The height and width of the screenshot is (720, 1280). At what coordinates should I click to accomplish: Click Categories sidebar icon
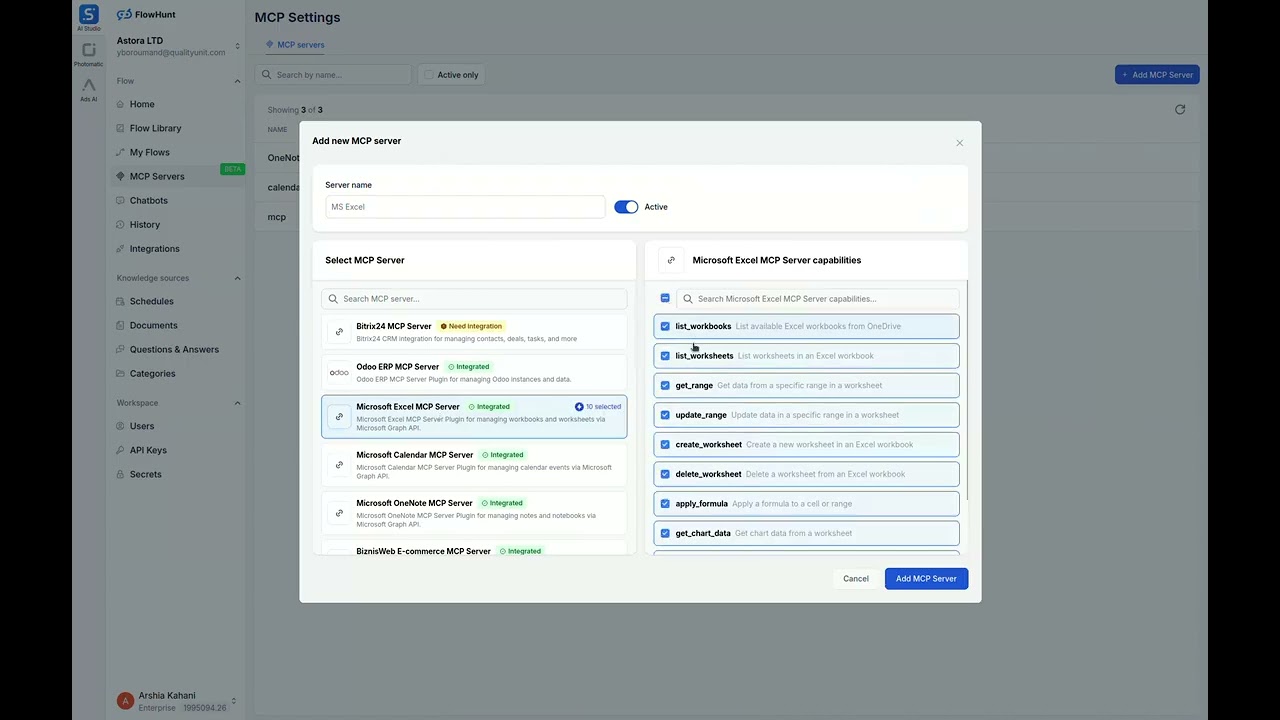pos(121,373)
